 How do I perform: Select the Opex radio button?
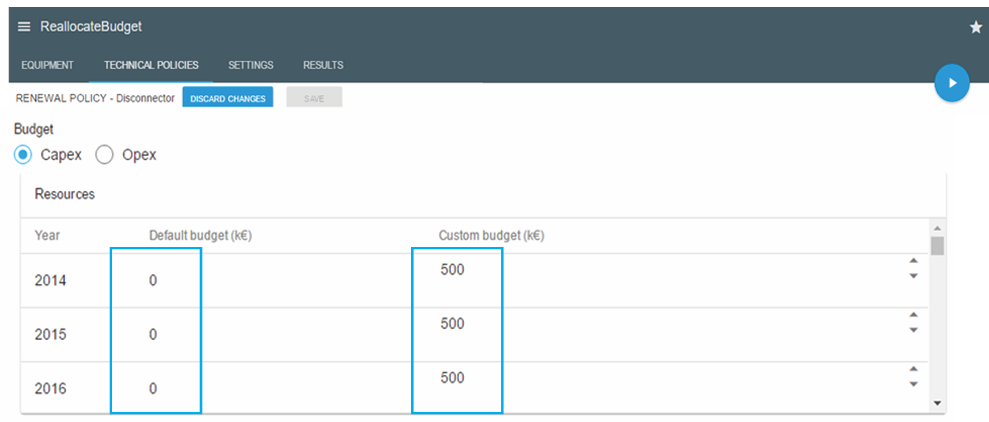(x=104, y=155)
